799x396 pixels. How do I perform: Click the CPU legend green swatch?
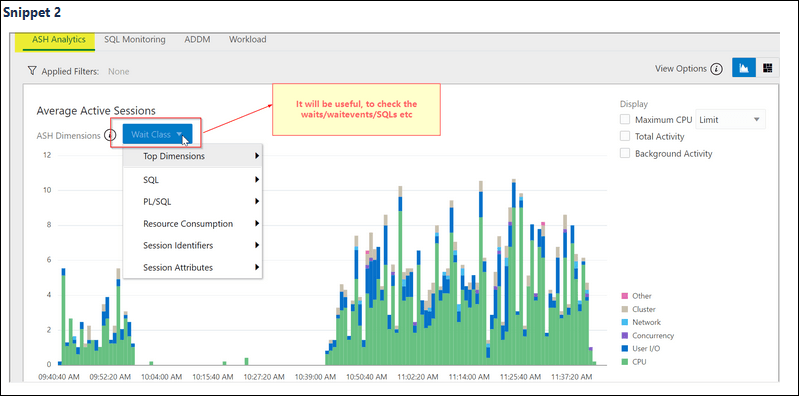(625, 362)
